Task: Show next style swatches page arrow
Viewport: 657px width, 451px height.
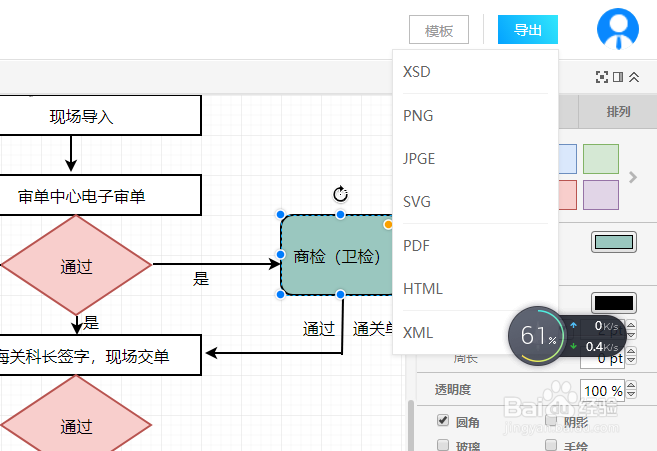Action: (633, 177)
